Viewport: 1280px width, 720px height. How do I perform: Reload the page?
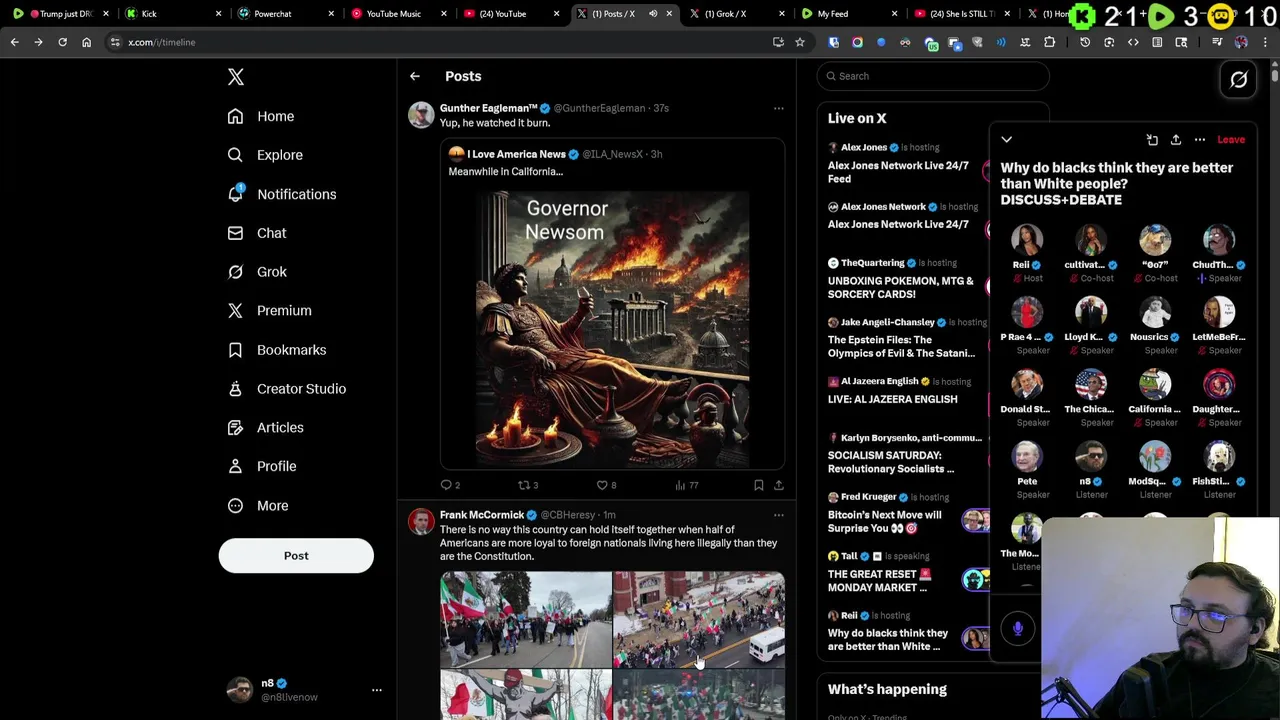coord(62,42)
